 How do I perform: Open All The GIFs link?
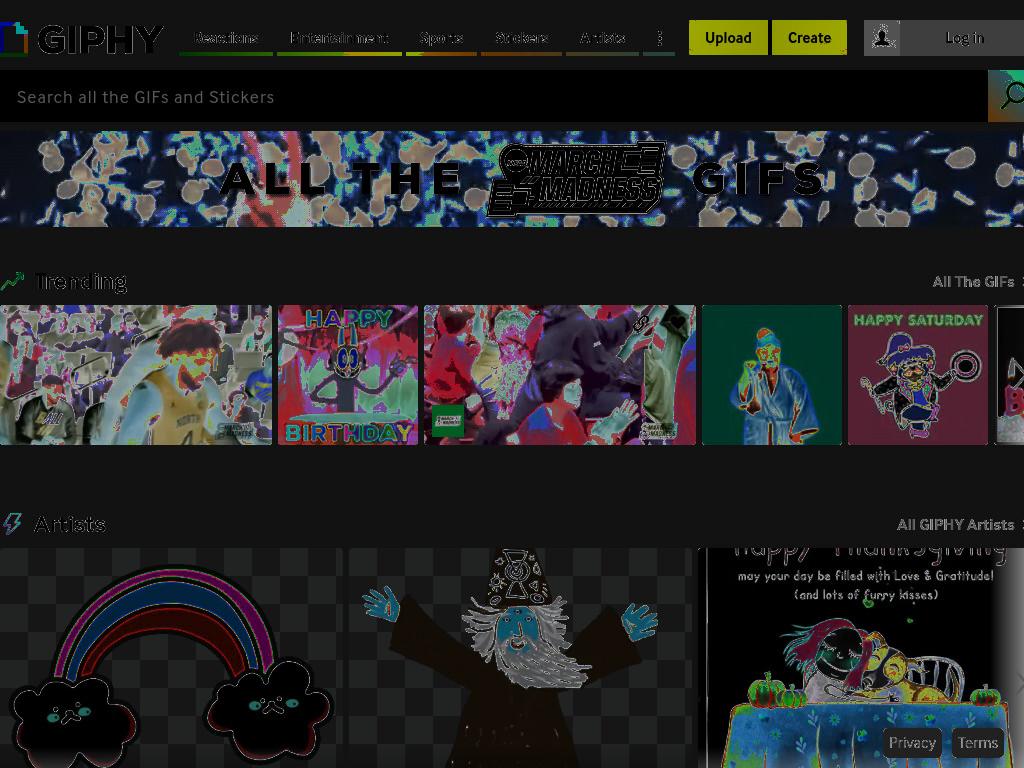coord(973,281)
